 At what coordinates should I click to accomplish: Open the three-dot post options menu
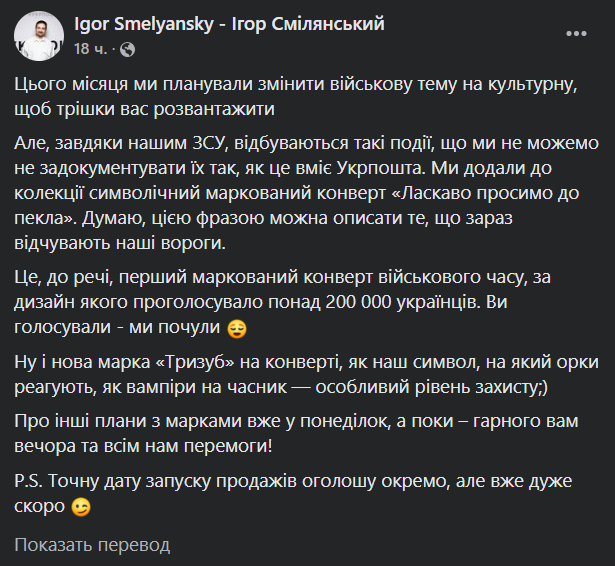577,34
